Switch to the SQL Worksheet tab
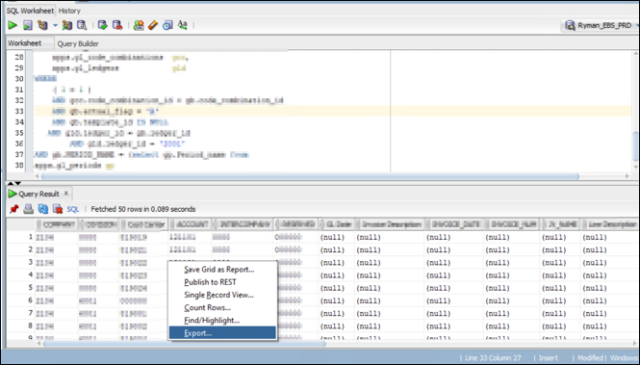The image size is (640, 365). point(30,11)
